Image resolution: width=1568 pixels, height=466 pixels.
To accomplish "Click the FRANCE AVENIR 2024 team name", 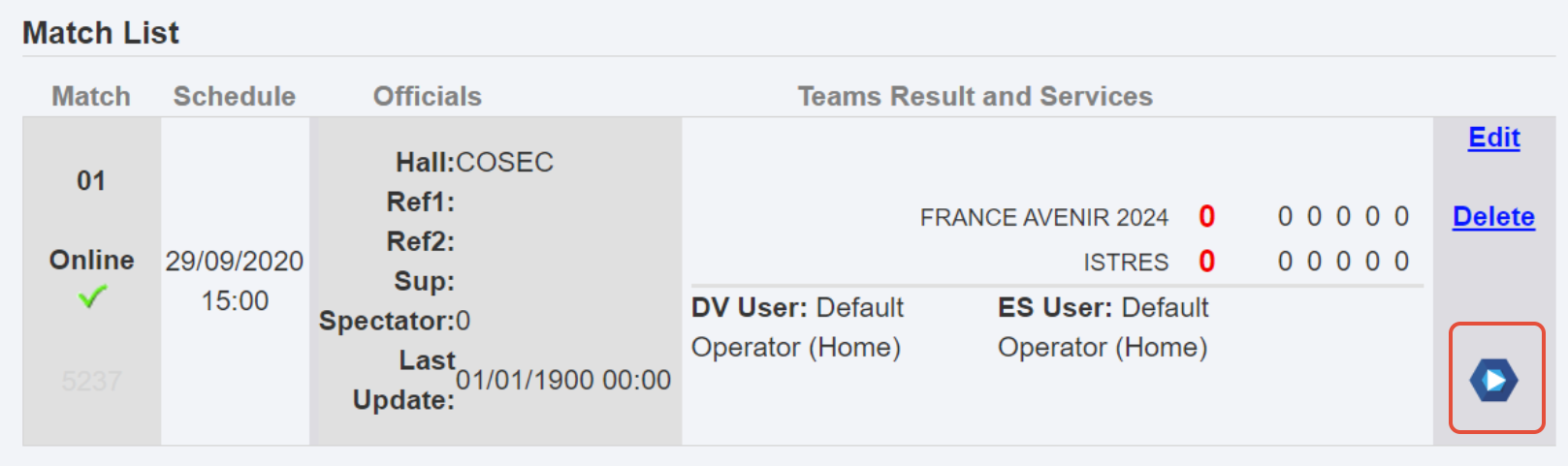I will pyautogui.click(x=1044, y=218).
